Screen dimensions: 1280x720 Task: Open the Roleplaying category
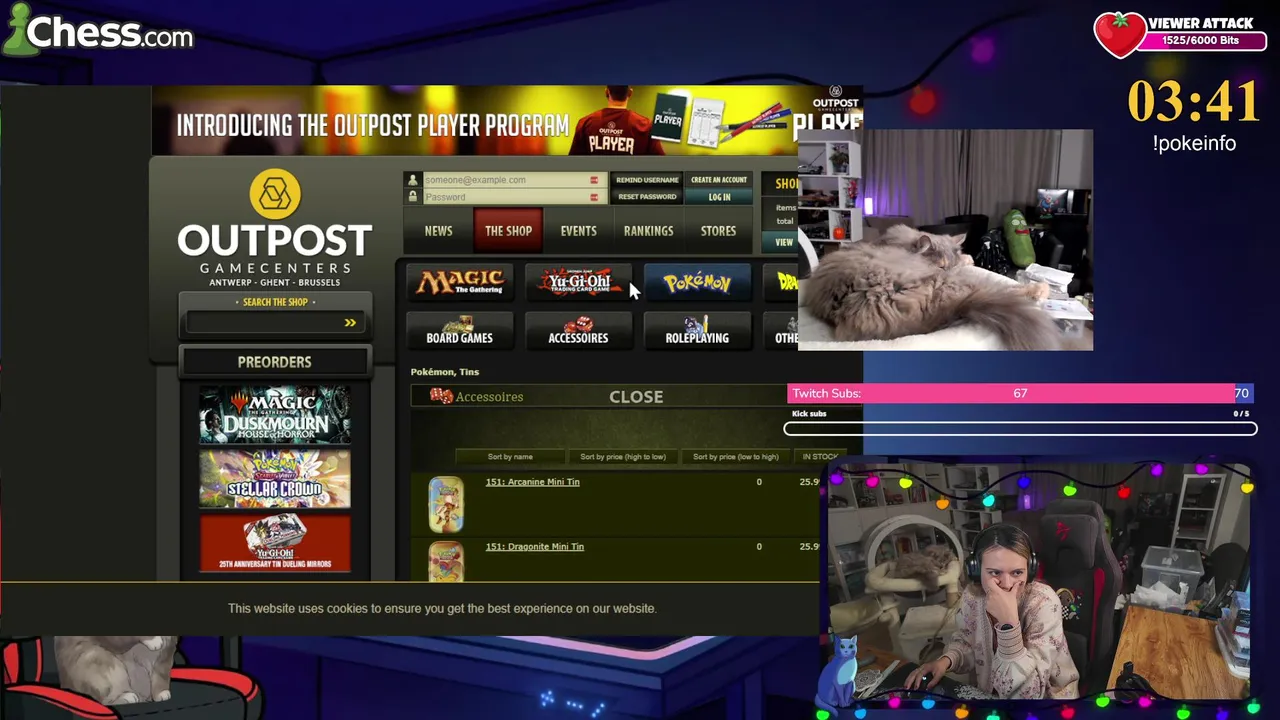point(697,331)
